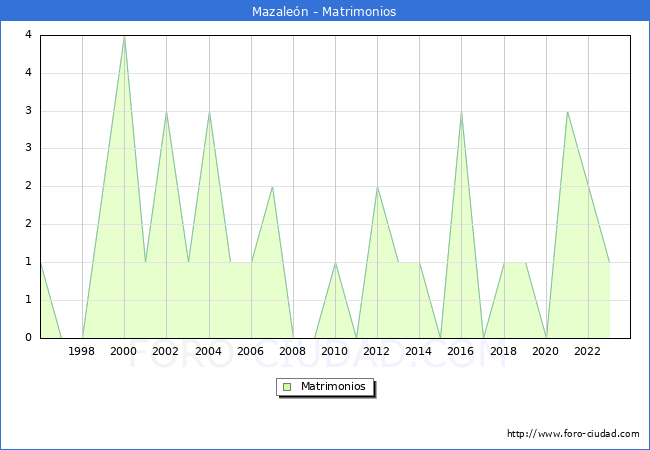This screenshot has width=650, height=450.
Task: Click x-axis label 2004
Action: (x=209, y=351)
